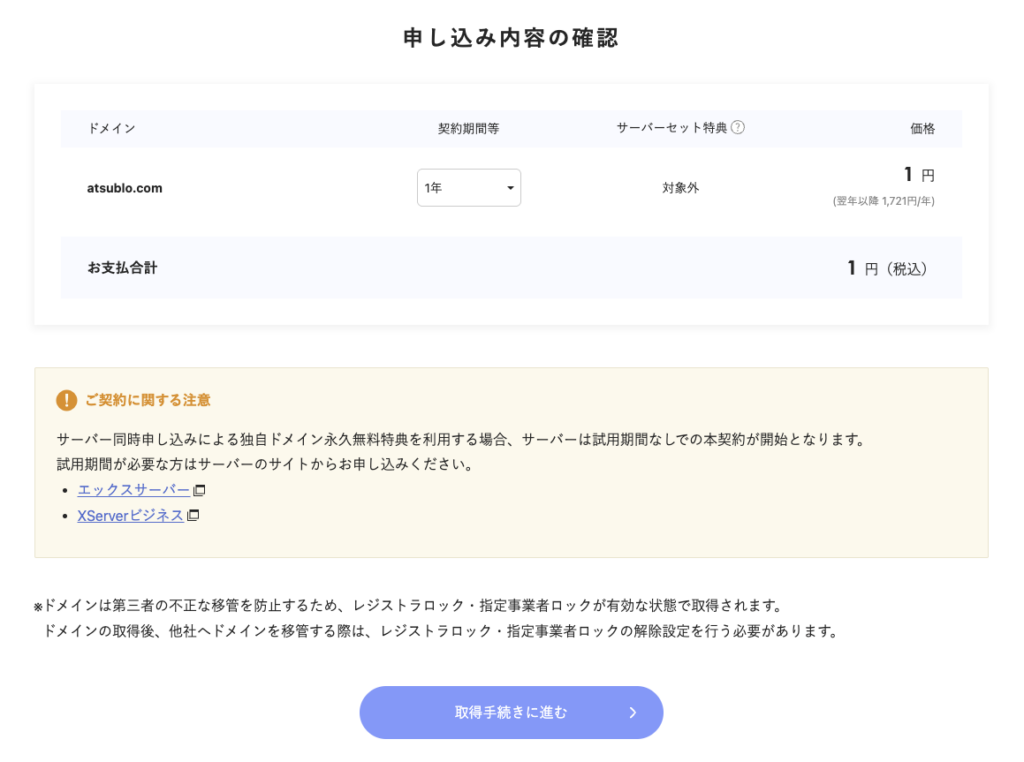
Task: Click the ご契約に関する注意 heading
Action: tap(147, 400)
